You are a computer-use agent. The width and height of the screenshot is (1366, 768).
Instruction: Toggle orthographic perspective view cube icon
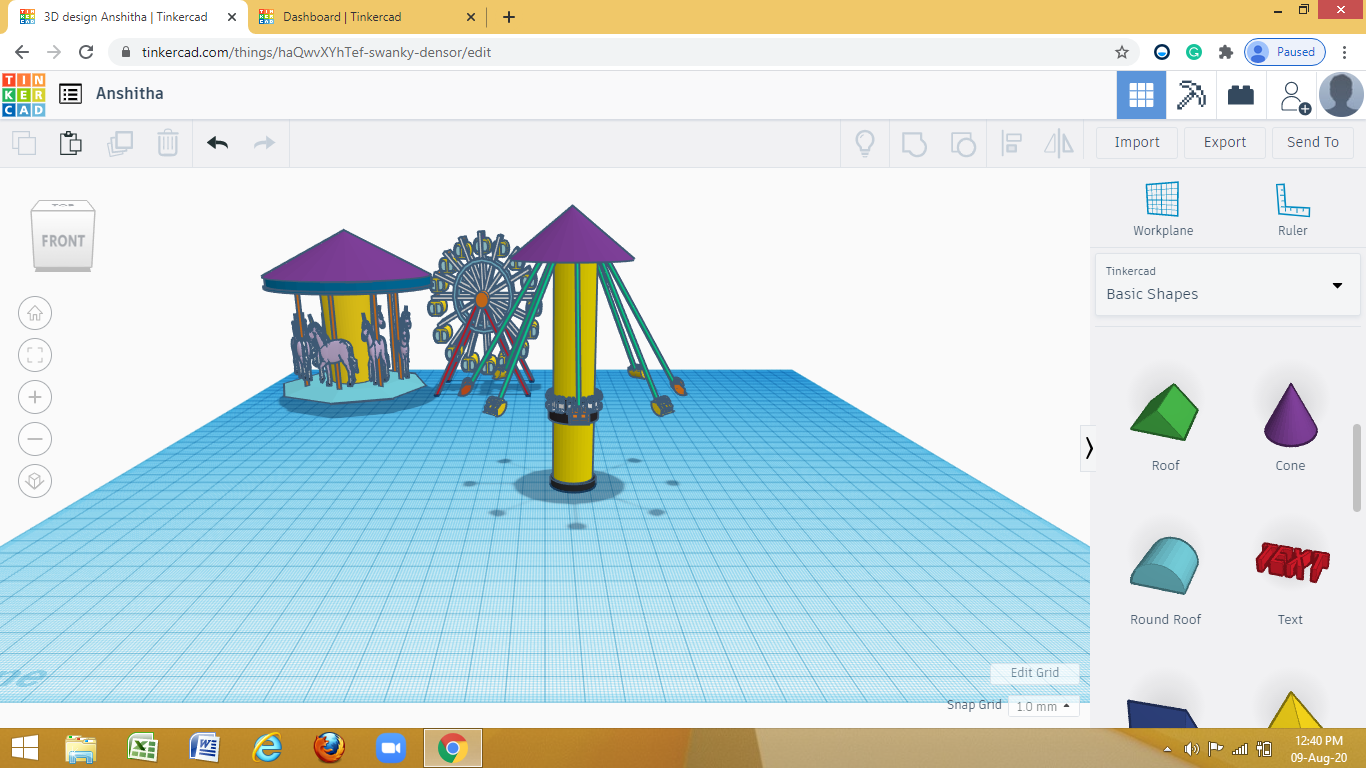[x=35, y=481]
